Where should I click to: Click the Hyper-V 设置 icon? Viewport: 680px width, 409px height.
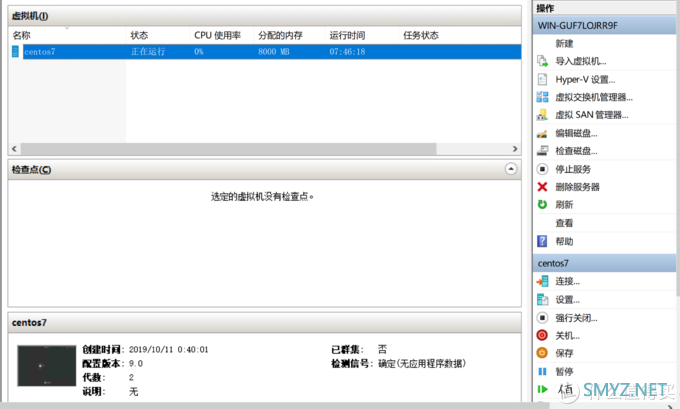click(x=542, y=79)
